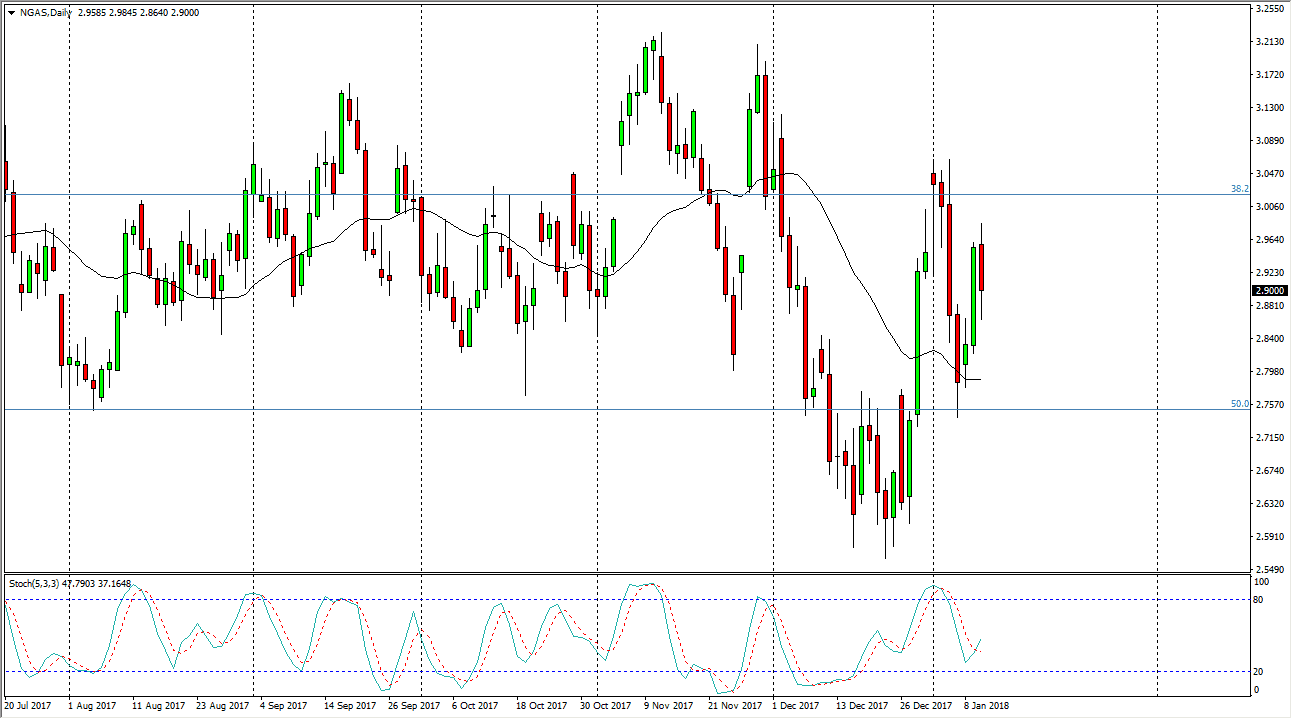Click the triangle arrow beside NGAS,Daily

10,13
